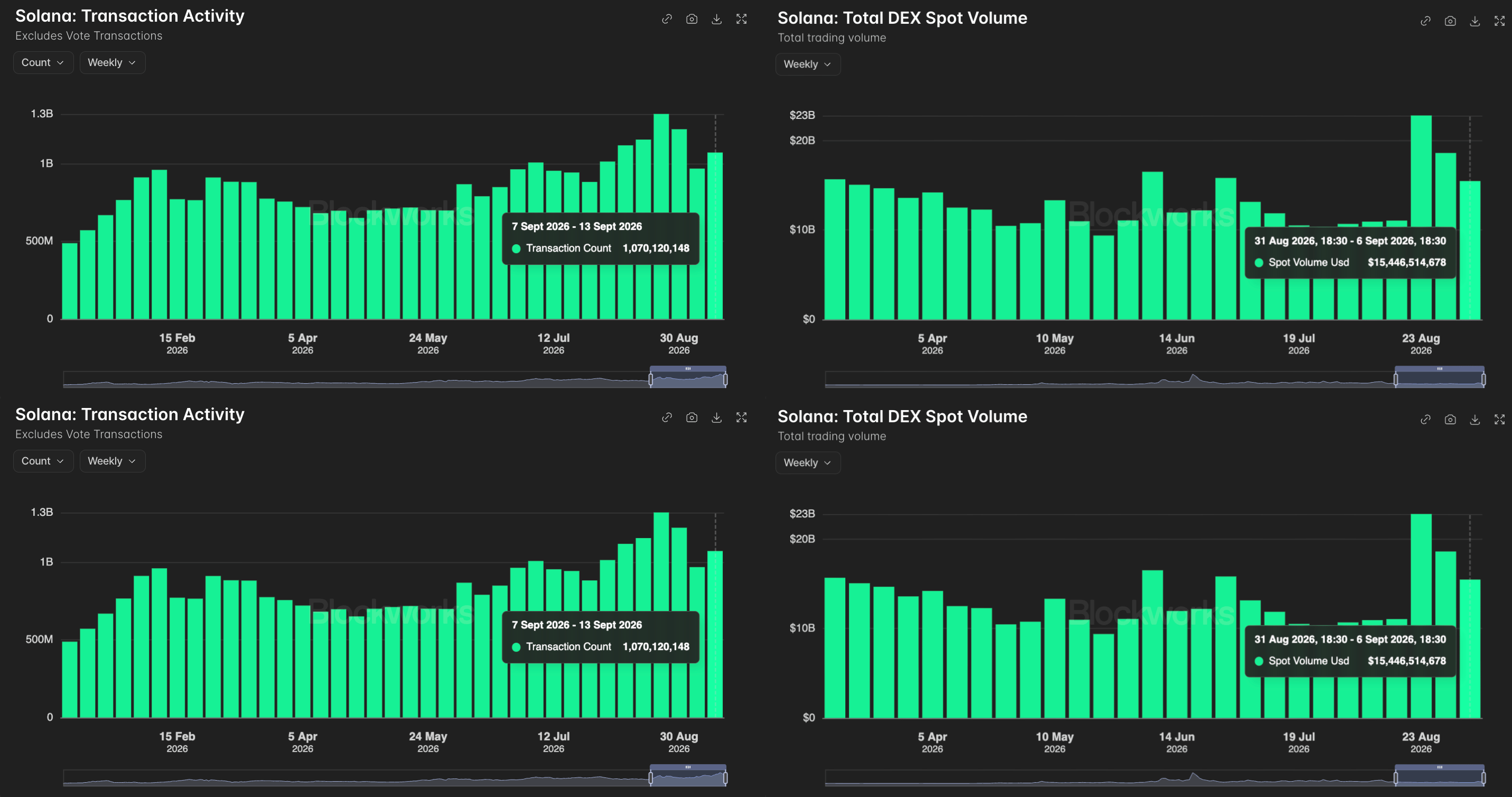
Task: Take screenshot of upper DEX Spot Volume chart
Action: point(1450,21)
